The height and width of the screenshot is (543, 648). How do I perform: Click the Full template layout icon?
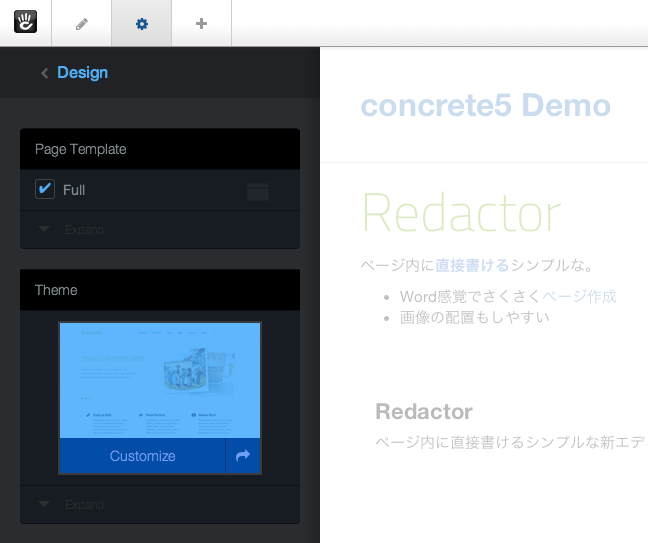(258, 191)
